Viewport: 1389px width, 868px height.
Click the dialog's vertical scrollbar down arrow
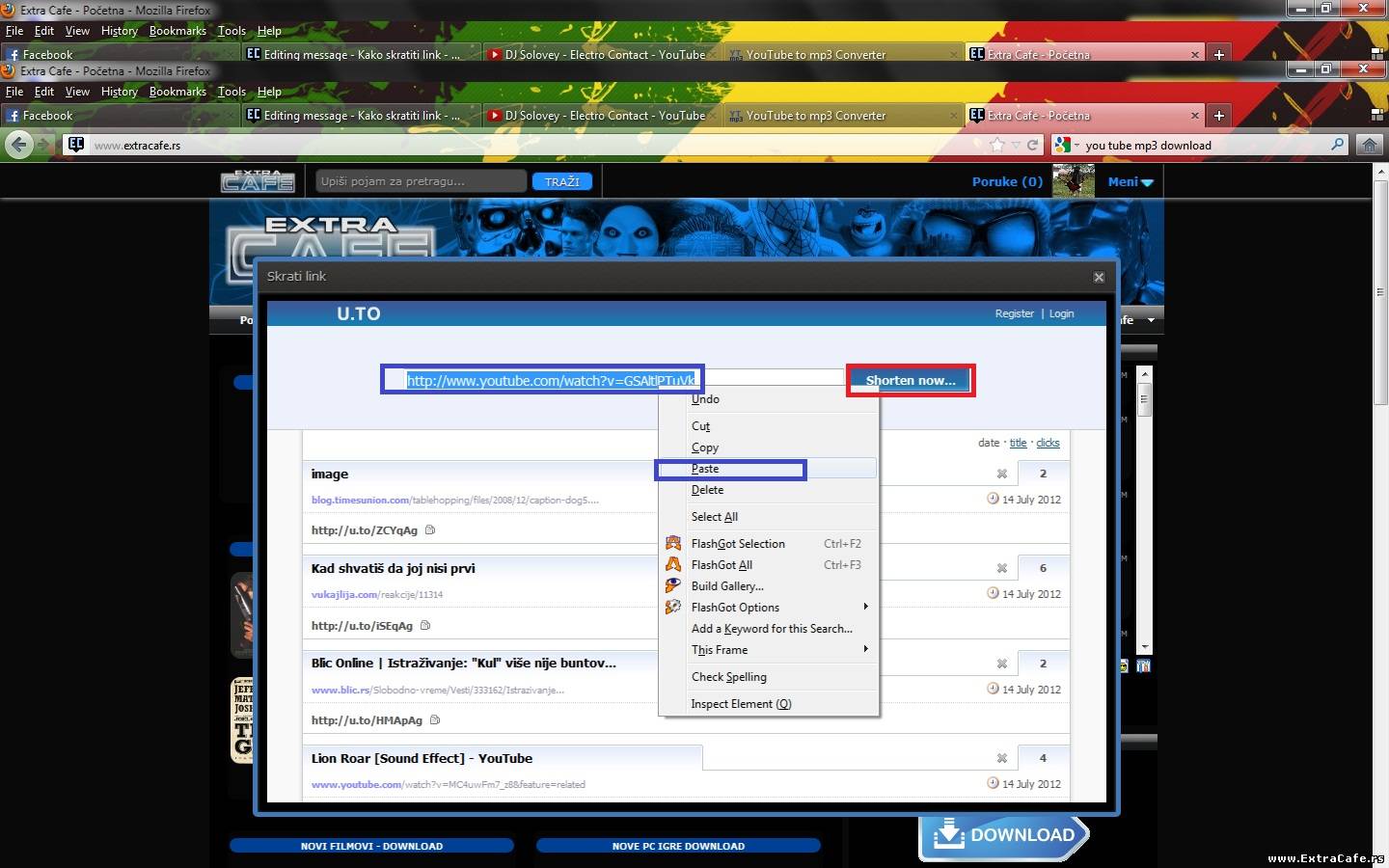tap(1145, 647)
